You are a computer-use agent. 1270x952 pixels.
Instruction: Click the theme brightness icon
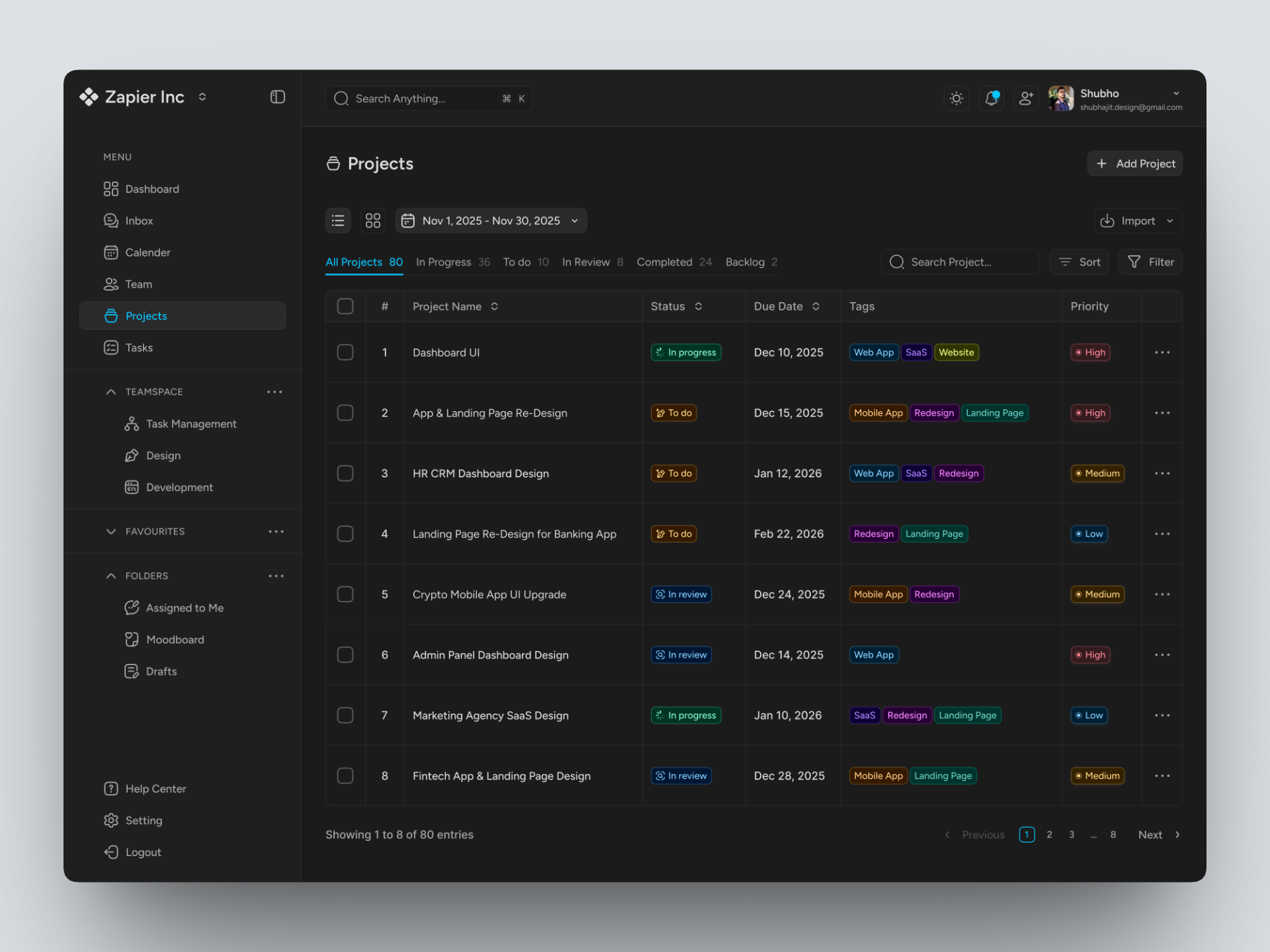click(956, 98)
